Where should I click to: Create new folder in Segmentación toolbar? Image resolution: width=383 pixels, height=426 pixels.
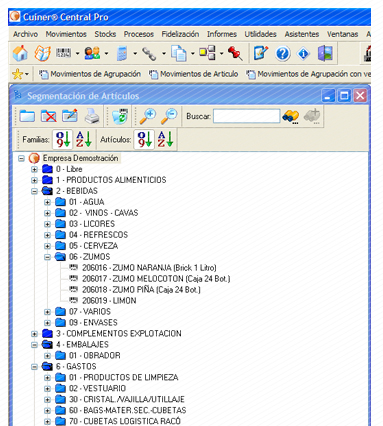pos(27,116)
